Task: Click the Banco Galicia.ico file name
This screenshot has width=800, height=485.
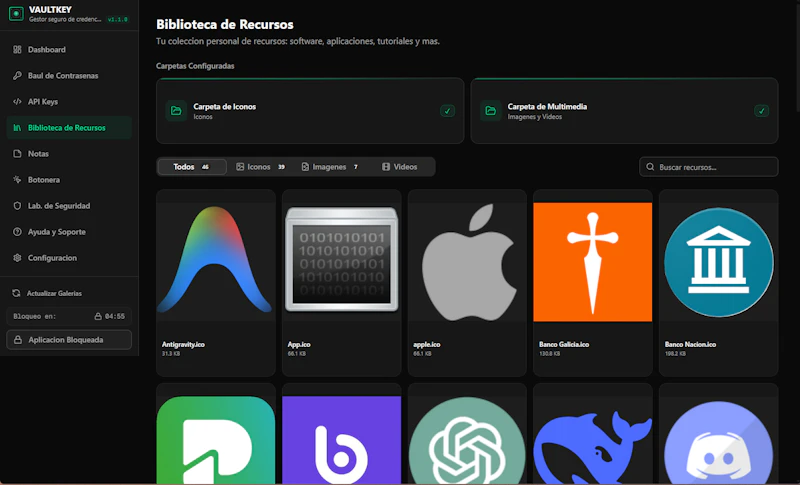Action: coord(564,345)
